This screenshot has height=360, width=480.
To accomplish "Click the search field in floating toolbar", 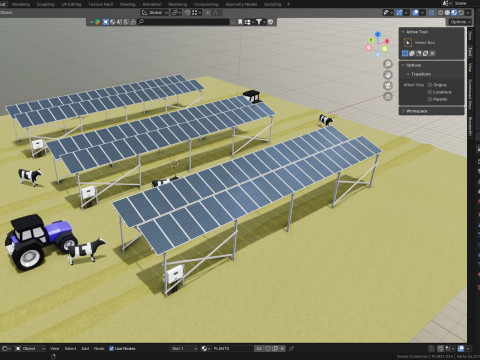I will (x=183, y=22).
